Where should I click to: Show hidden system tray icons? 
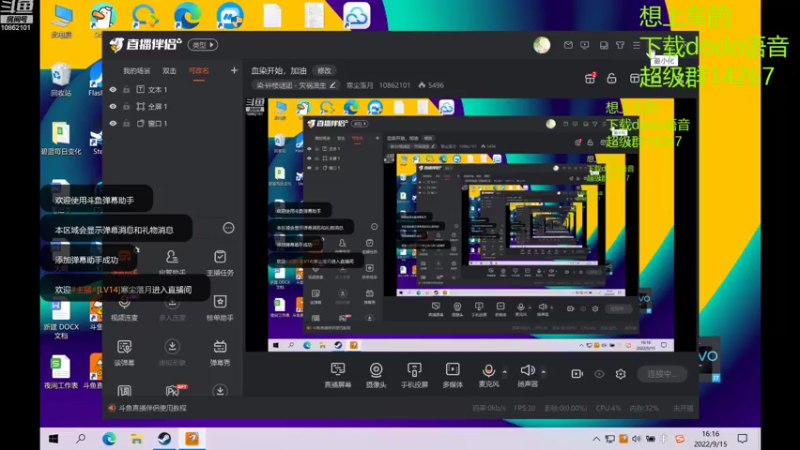[596, 439]
